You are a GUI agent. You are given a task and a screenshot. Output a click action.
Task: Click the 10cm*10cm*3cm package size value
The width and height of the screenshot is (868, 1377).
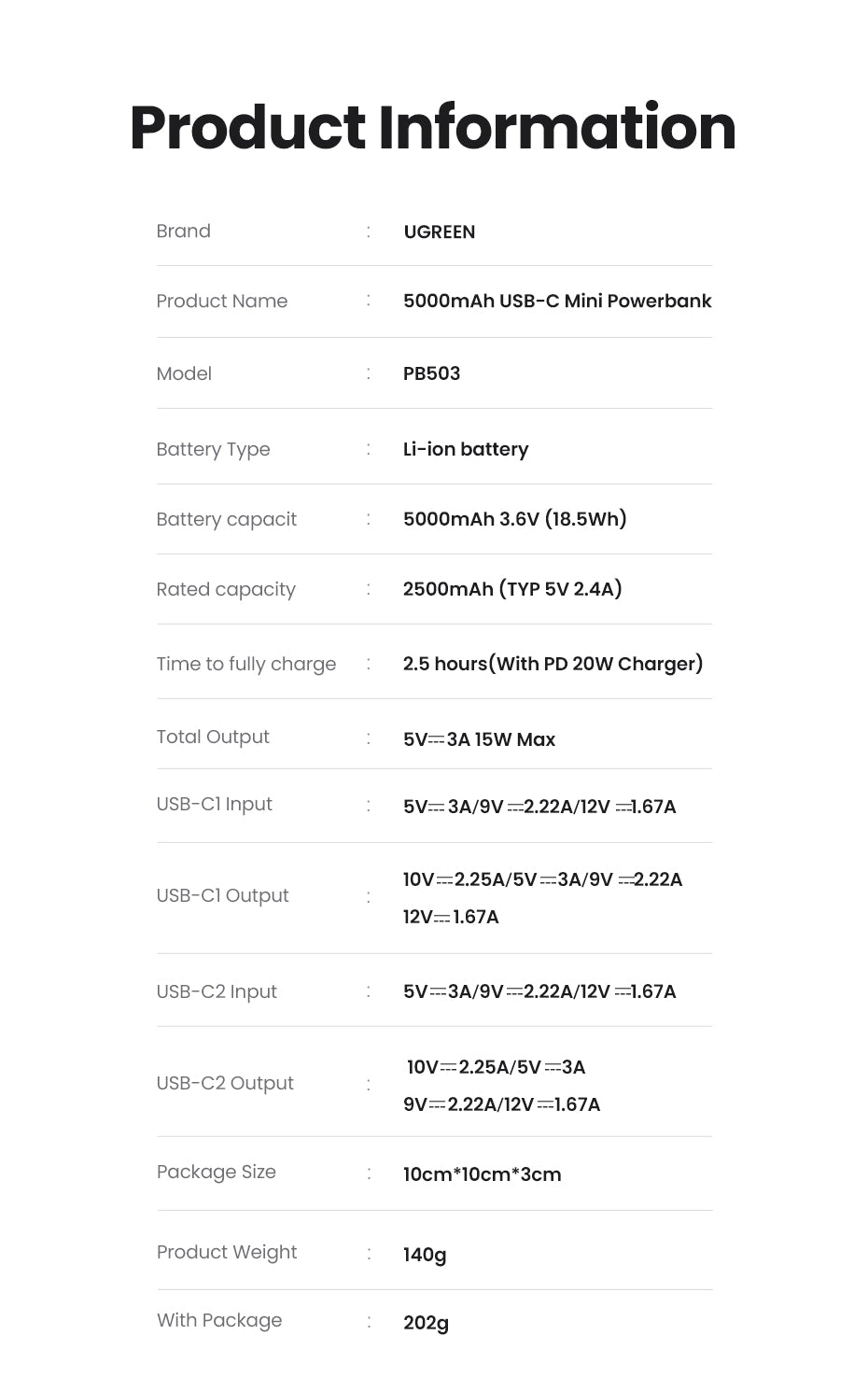point(482,1174)
